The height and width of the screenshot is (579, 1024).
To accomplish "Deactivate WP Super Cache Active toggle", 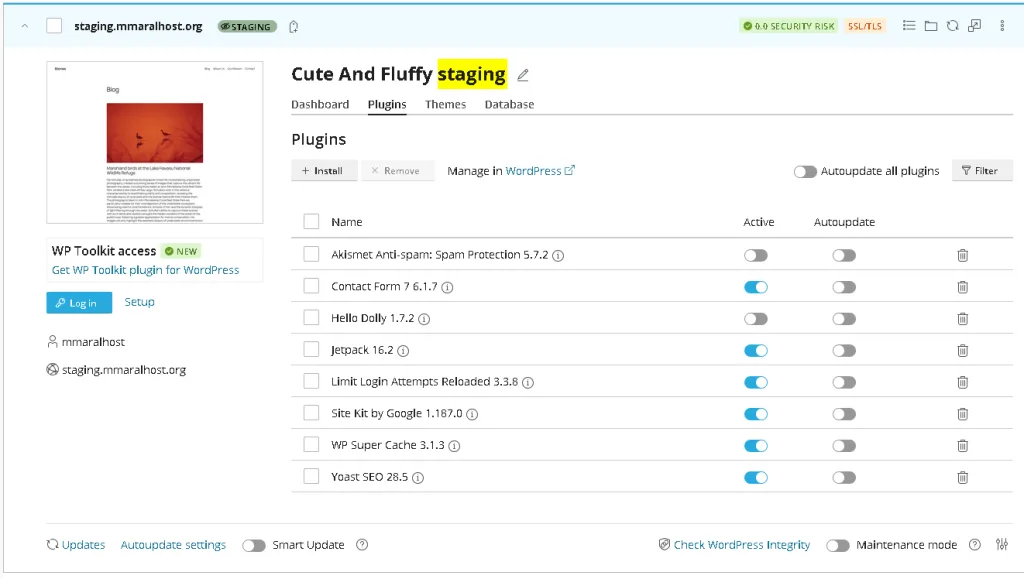I will click(x=756, y=446).
